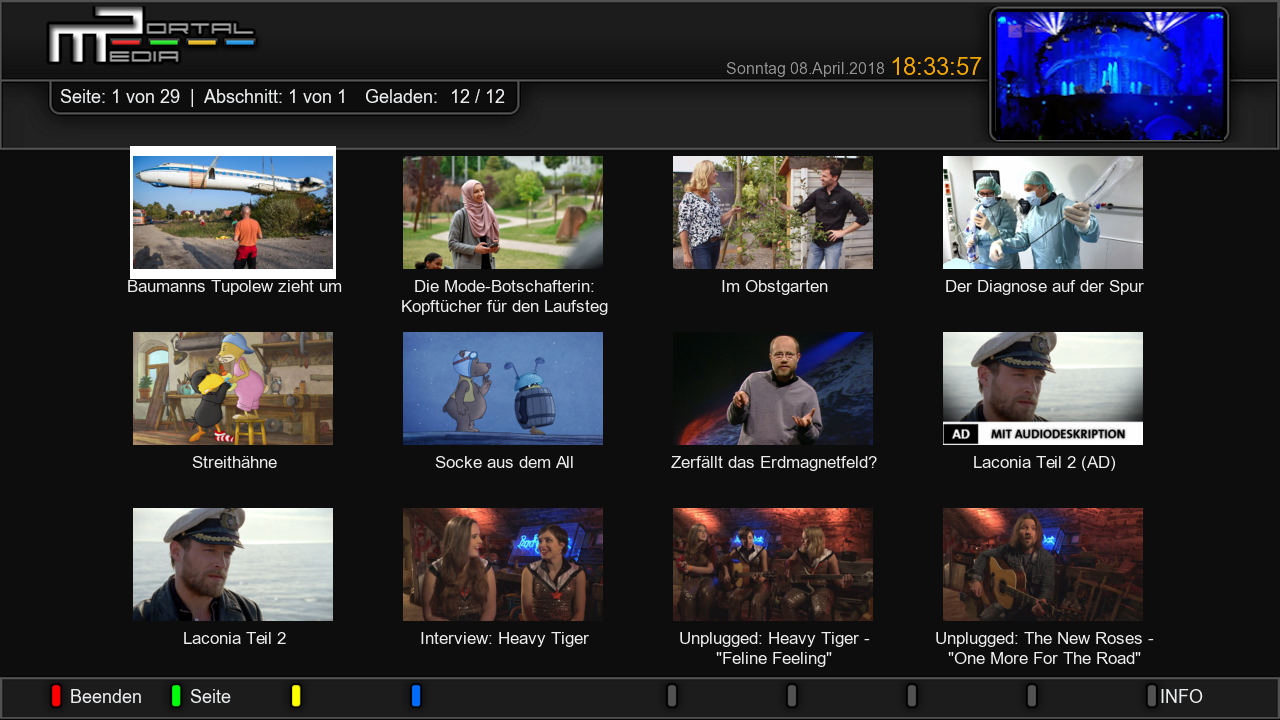Open Socke aus dem All thumbnail
The width and height of the screenshot is (1280, 720).
click(503, 388)
